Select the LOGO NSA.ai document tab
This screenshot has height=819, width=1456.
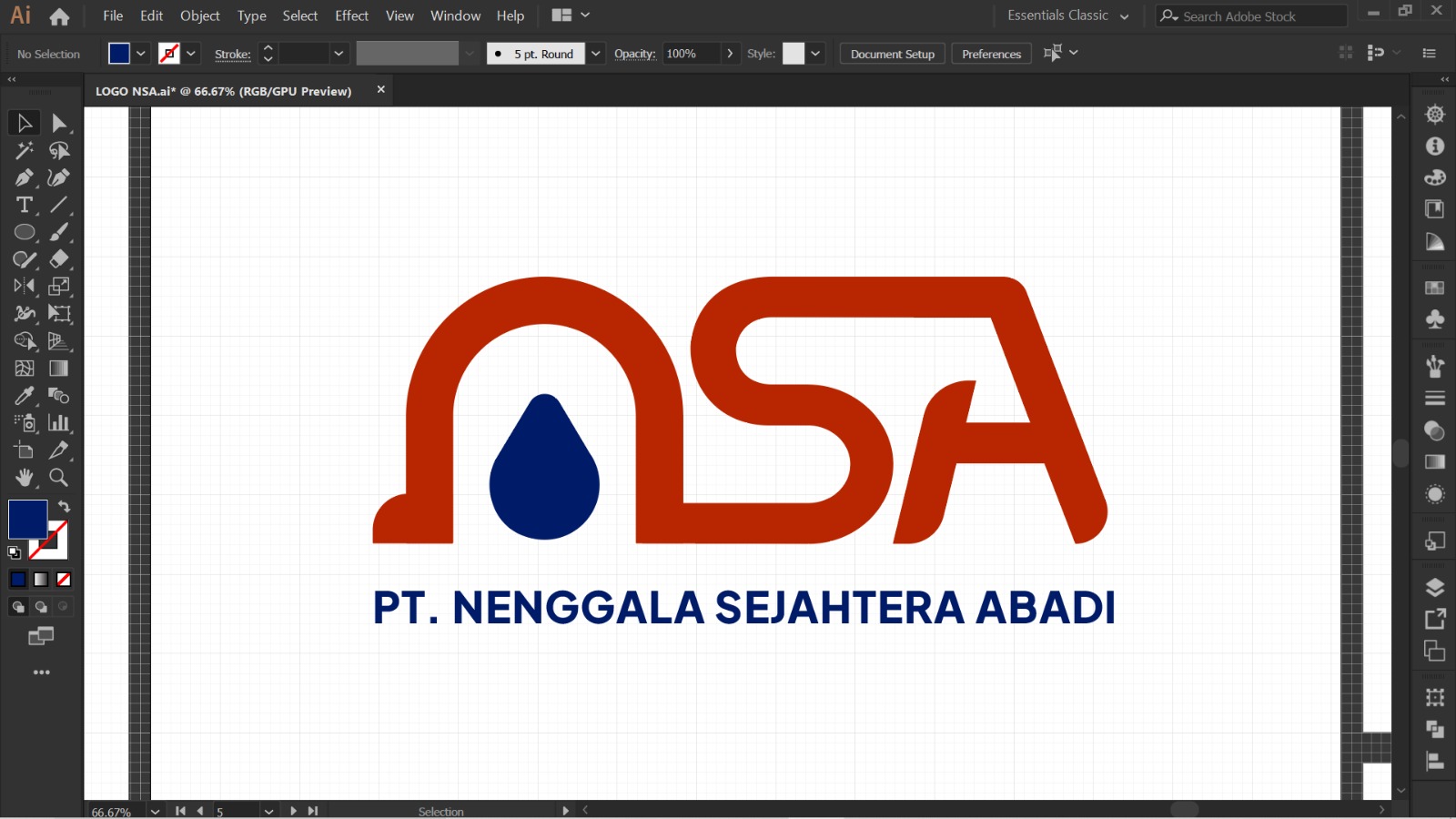[x=224, y=91]
